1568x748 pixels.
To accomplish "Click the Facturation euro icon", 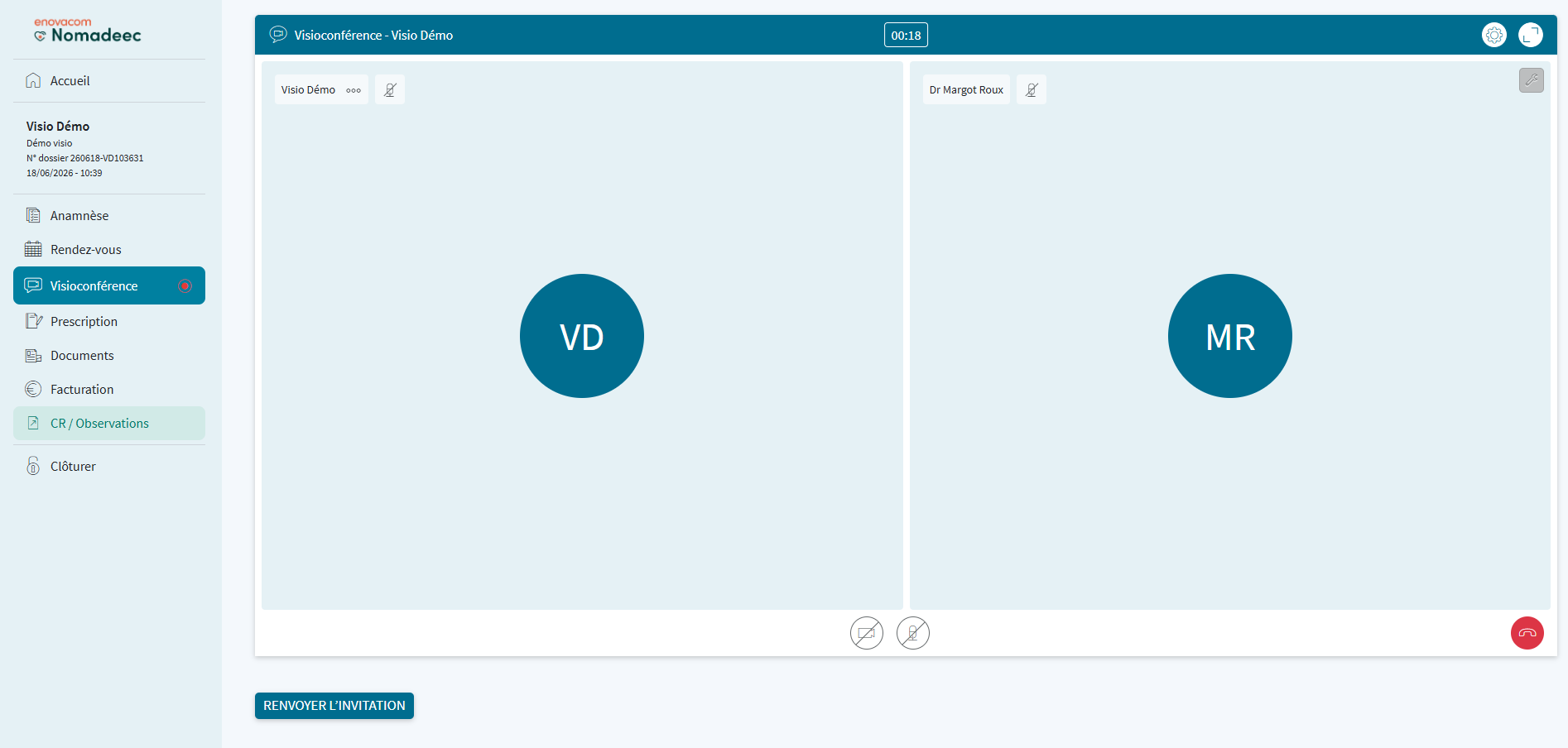I will point(33,389).
